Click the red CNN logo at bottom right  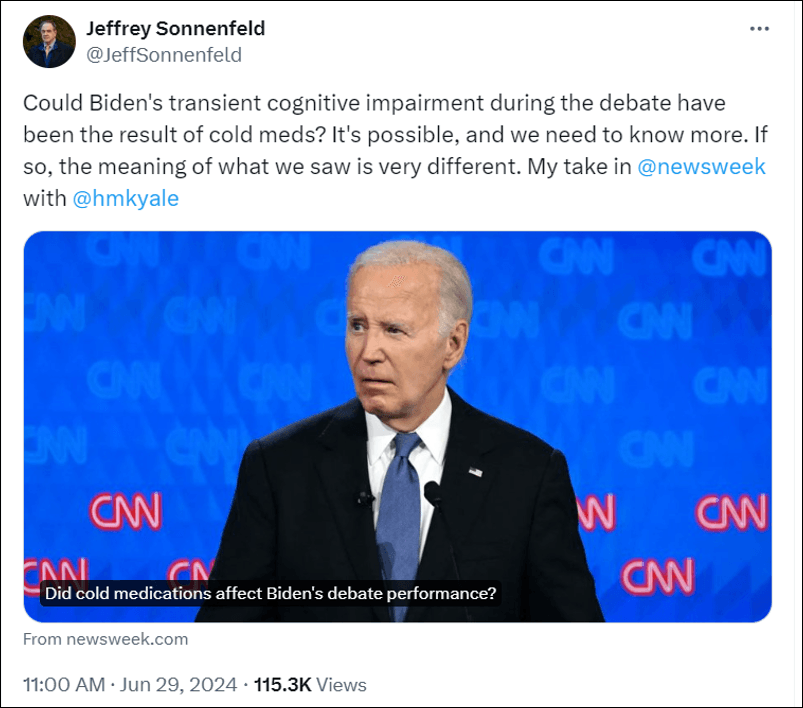731,512
